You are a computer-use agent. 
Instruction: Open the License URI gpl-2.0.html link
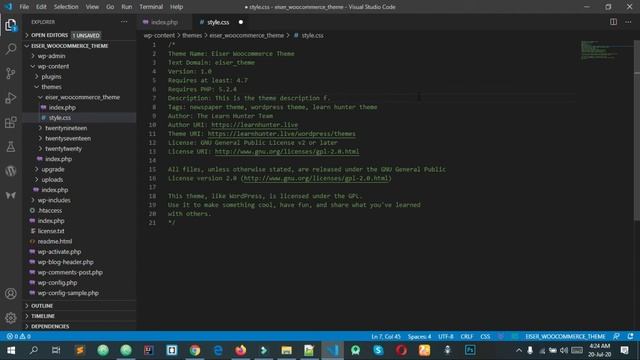coord(287,152)
